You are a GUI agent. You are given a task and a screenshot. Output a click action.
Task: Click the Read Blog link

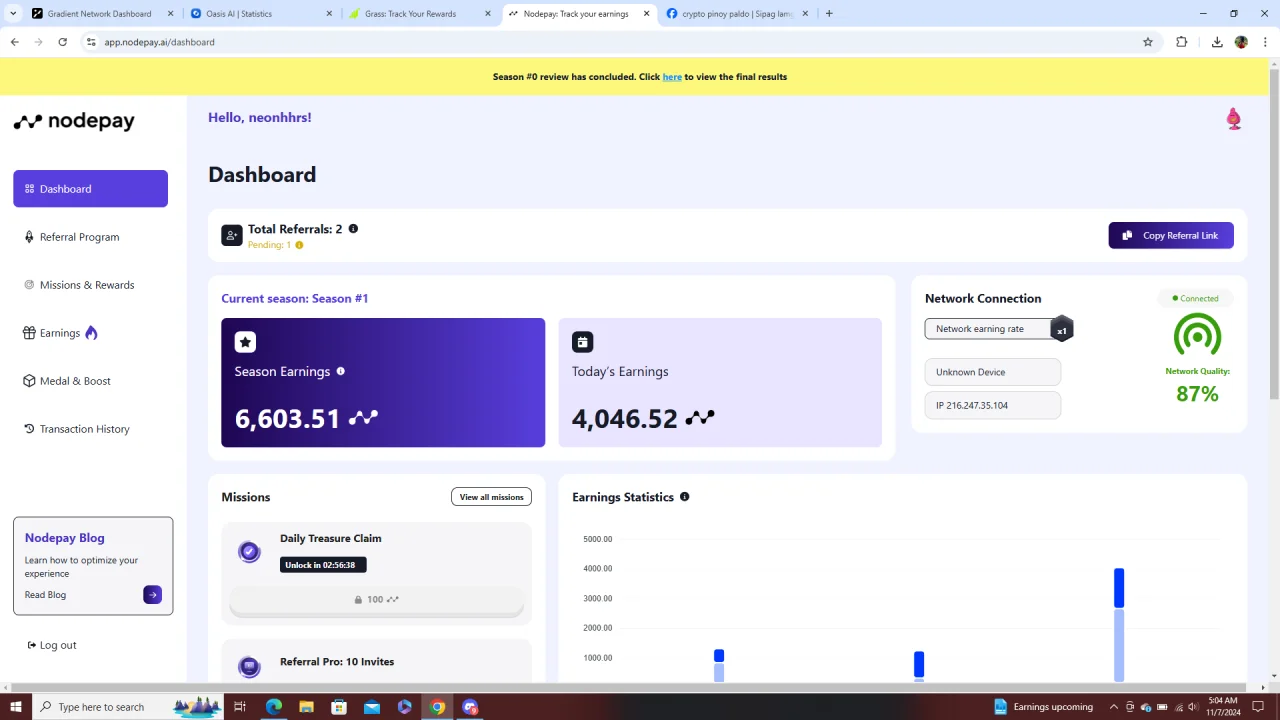tap(45, 595)
